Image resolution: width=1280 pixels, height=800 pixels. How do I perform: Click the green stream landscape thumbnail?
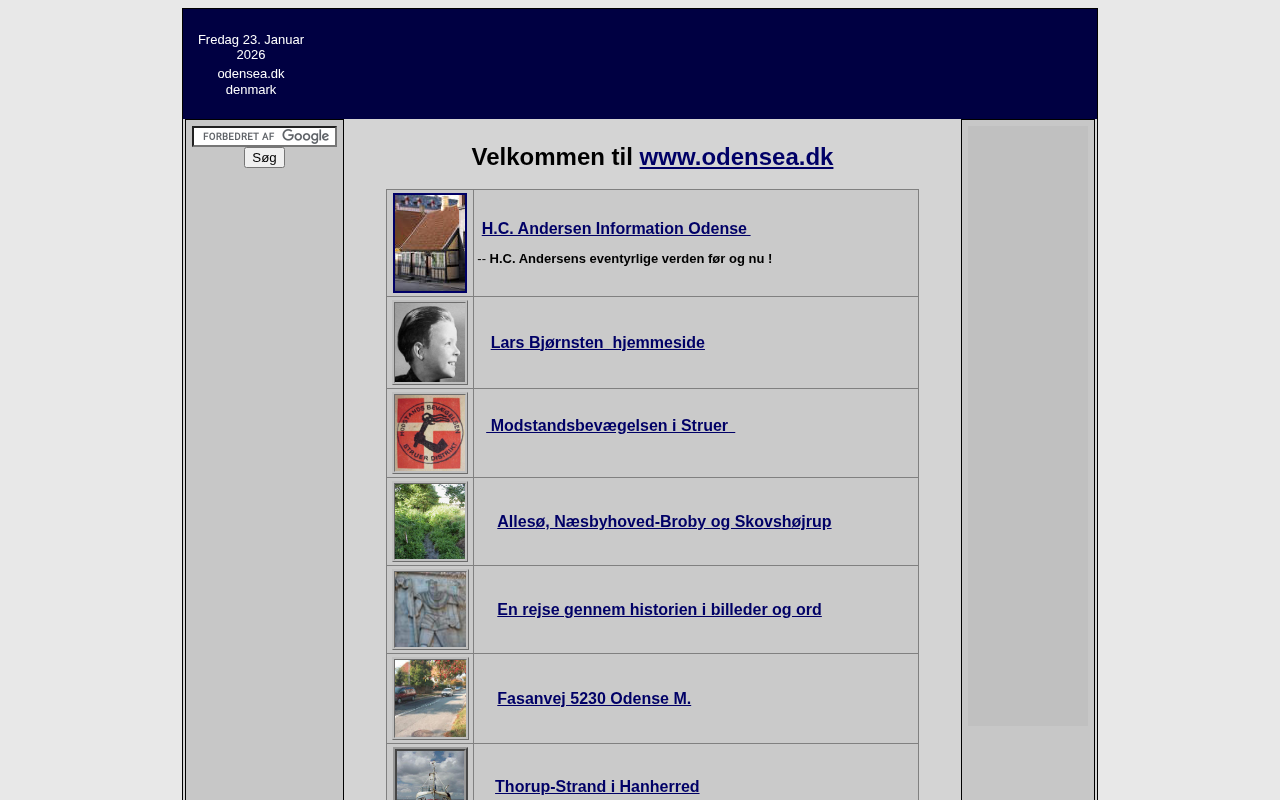(430, 522)
